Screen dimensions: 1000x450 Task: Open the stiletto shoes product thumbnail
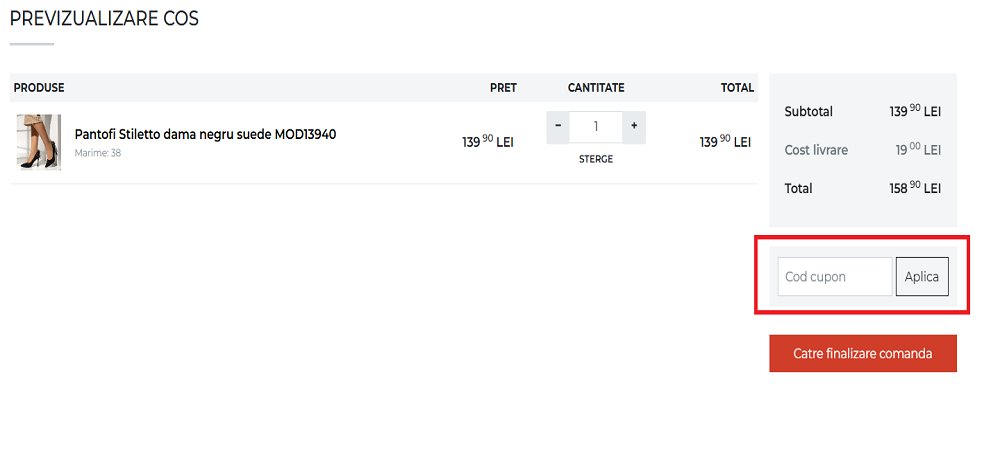(39, 142)
